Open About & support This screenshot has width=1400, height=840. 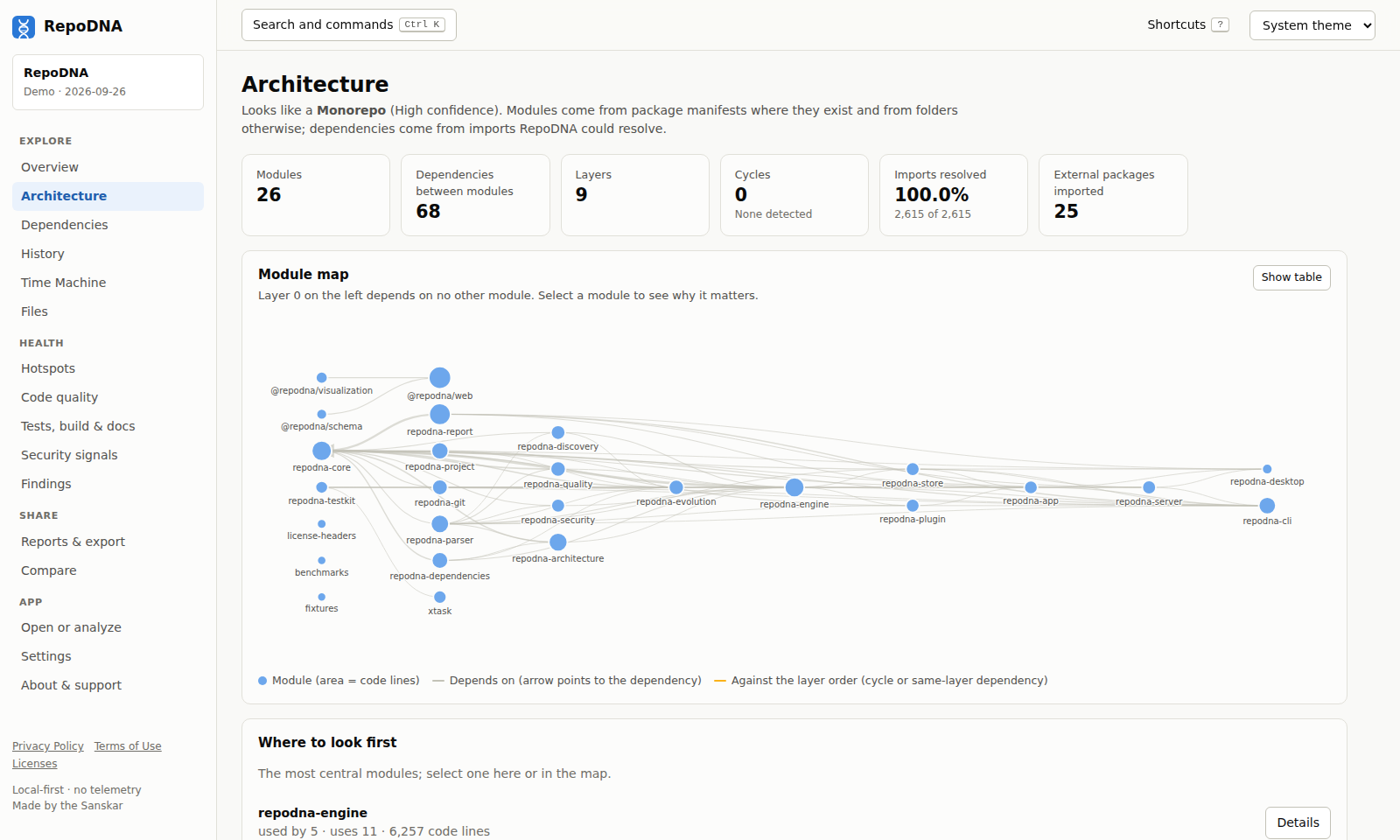pyautogui.click(x=108, y=685)
